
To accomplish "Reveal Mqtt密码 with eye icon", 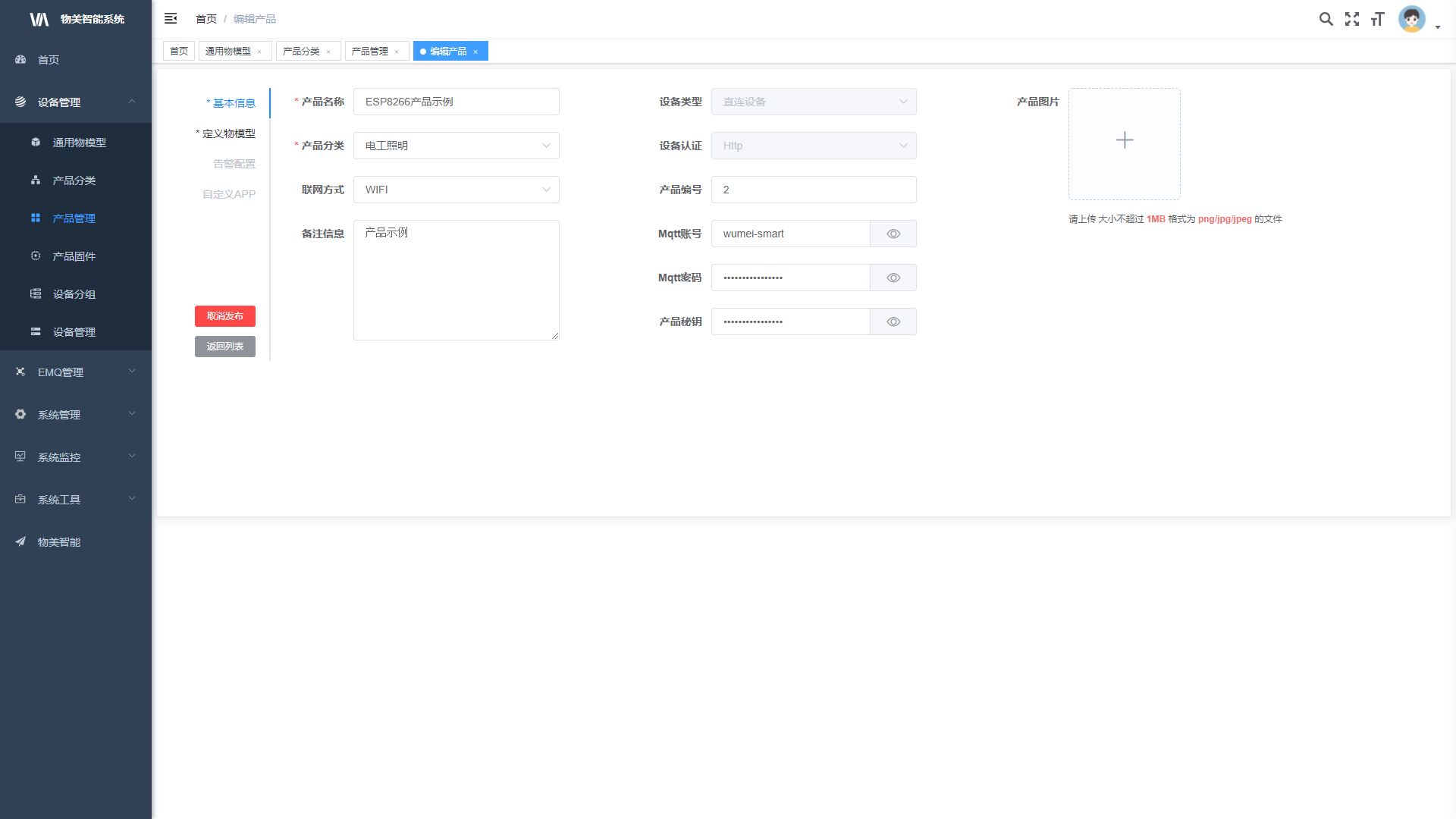I will 893,278.
